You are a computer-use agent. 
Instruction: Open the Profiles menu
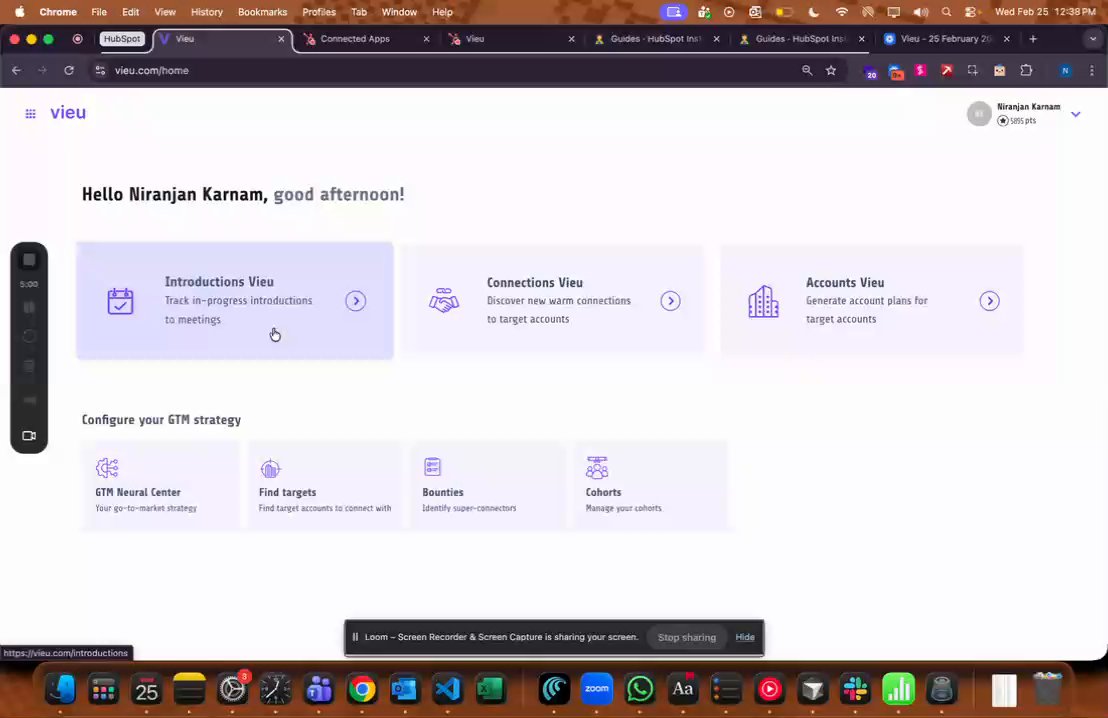click(x=319, y=12)
